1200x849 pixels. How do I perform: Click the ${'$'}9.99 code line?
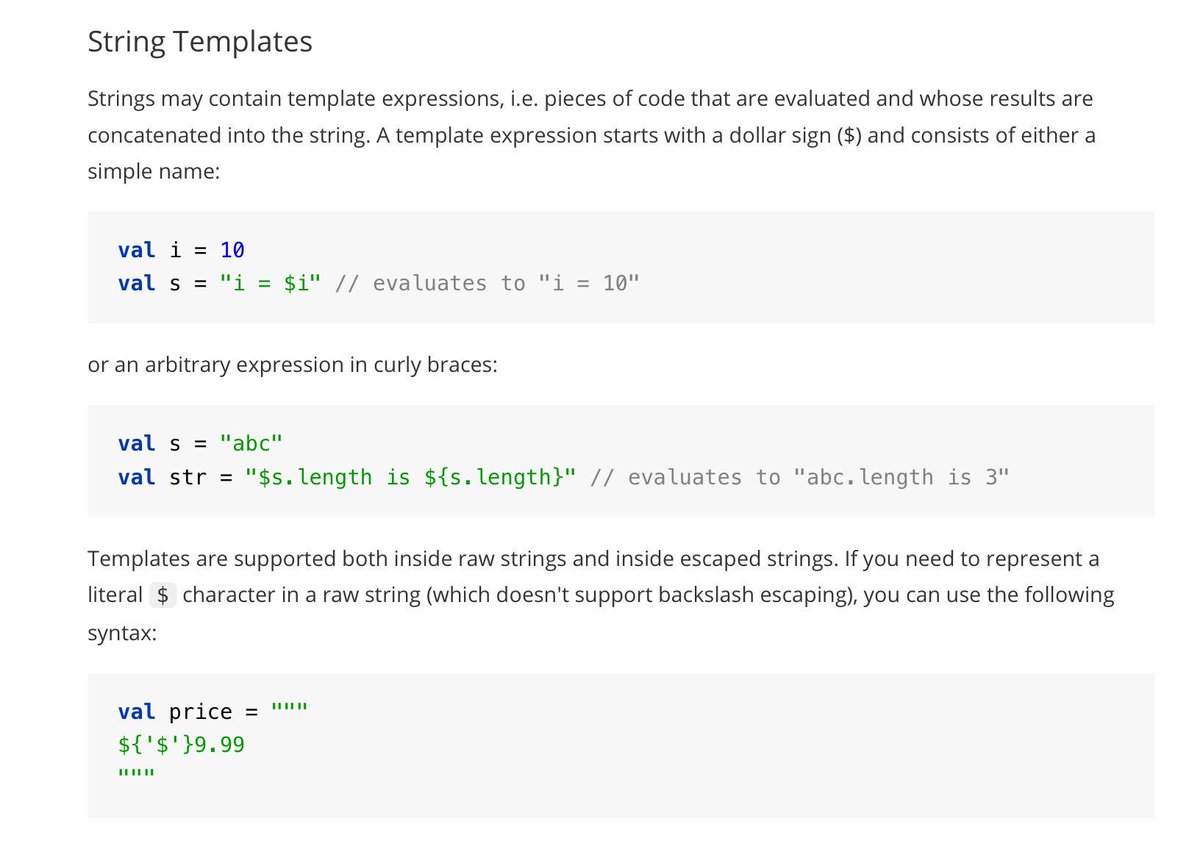181,745
